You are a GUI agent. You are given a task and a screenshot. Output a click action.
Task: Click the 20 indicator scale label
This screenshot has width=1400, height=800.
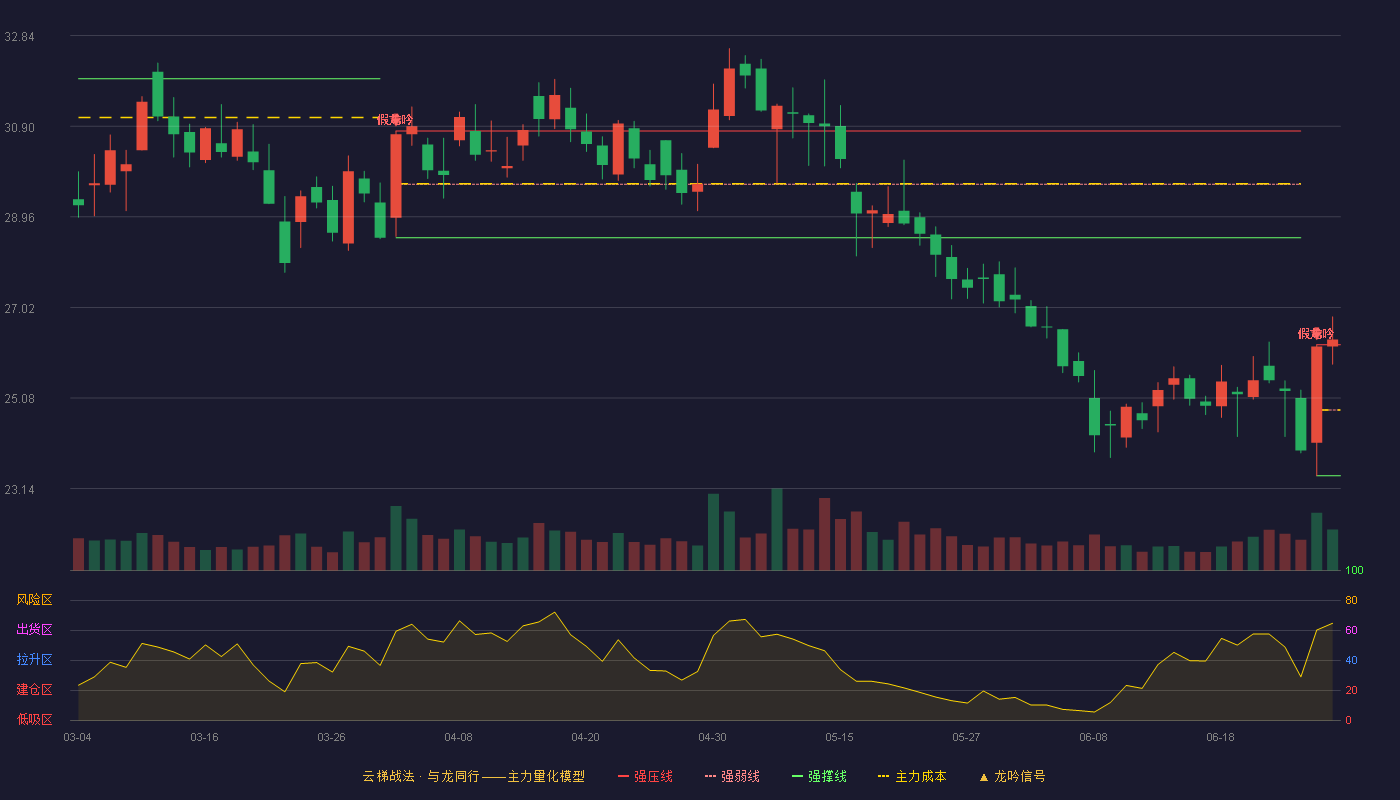(x=1351, y=691)
